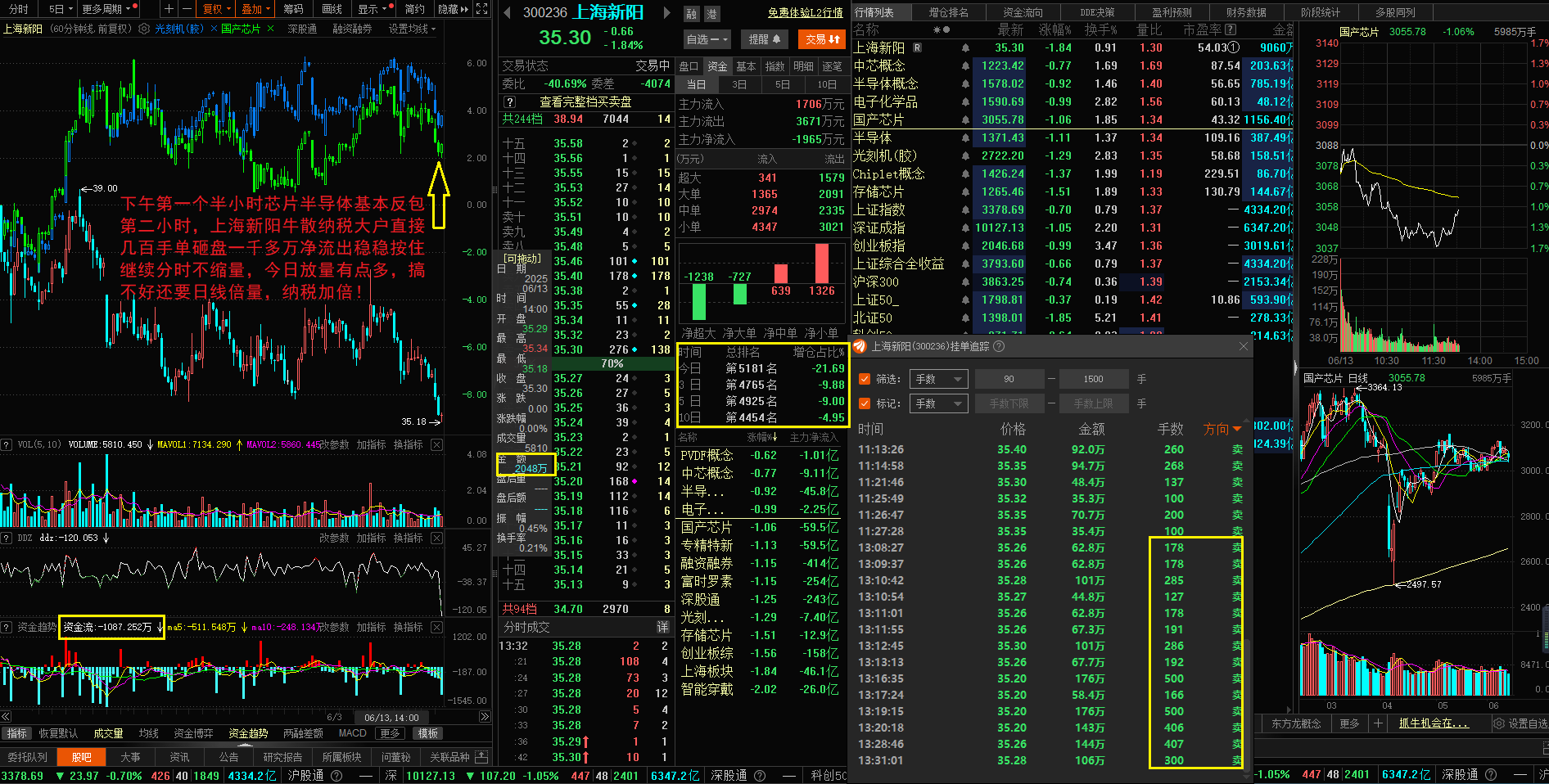Viewport: 1549px width, 784px height.
Task: Open 资金流向 tab
Action: click(x=1023, y=12)
